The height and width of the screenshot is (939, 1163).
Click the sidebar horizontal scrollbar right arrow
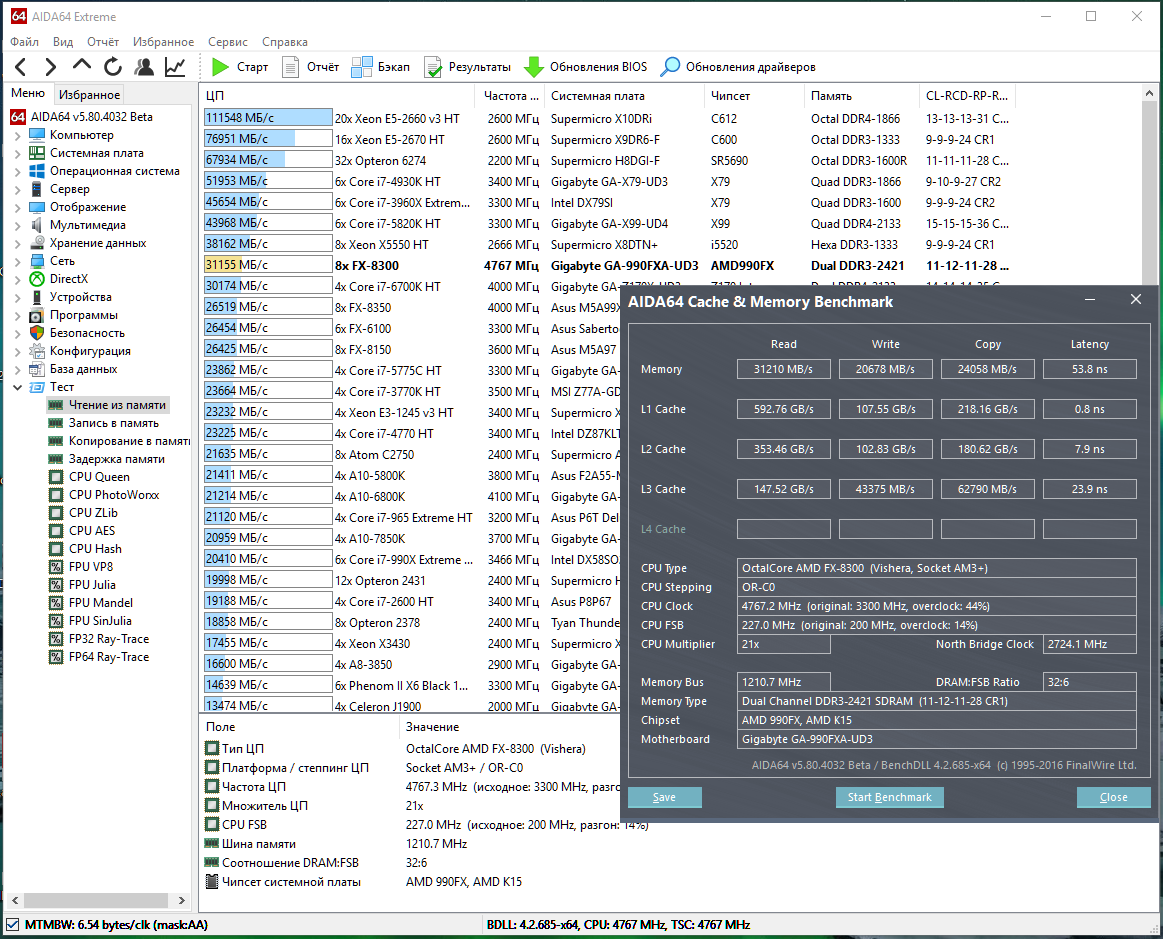[182, 900]
